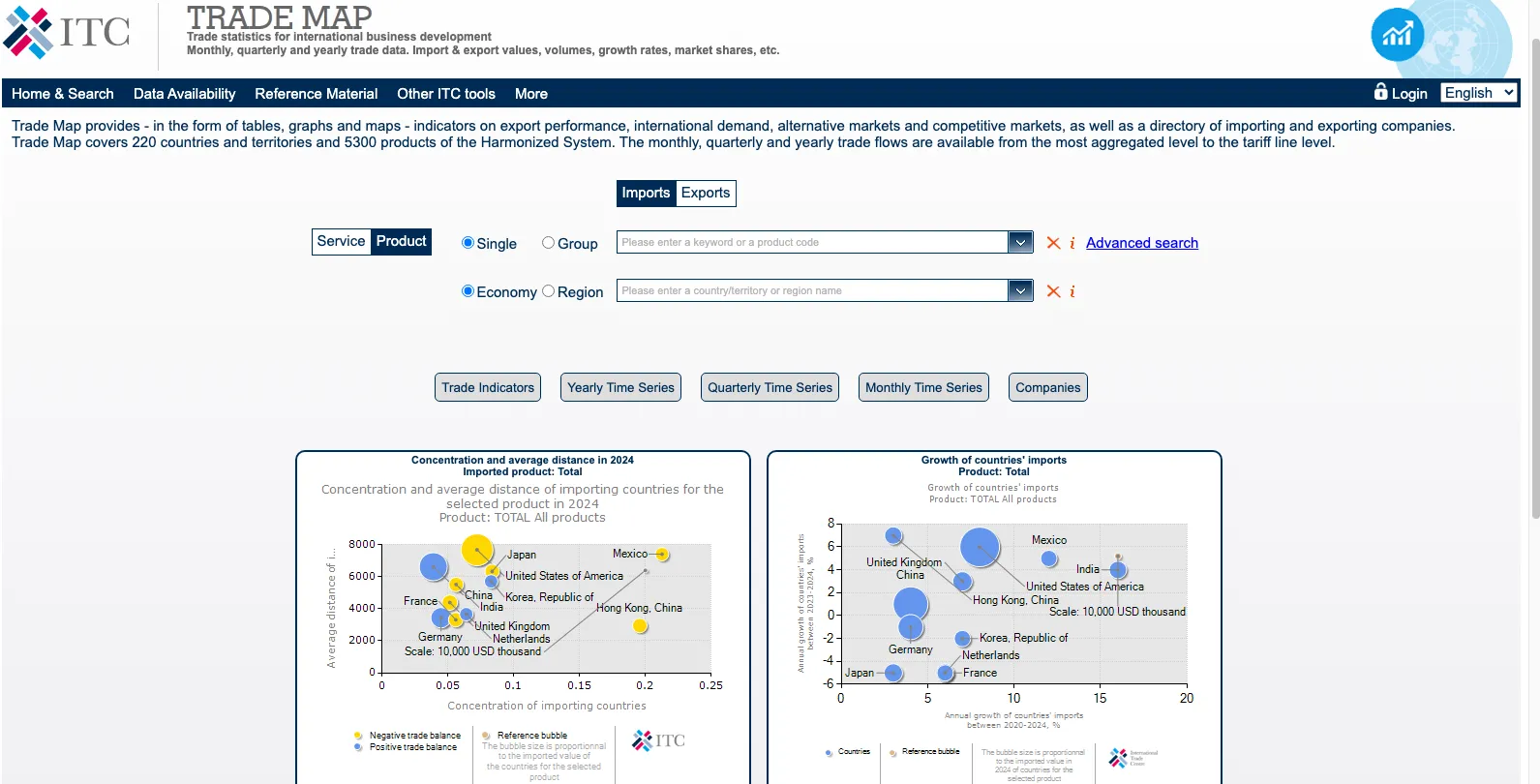This screenshot has width=1540, height=784.
Task: Click ITC logo in growth chart legend
Action: (1132, 757)
